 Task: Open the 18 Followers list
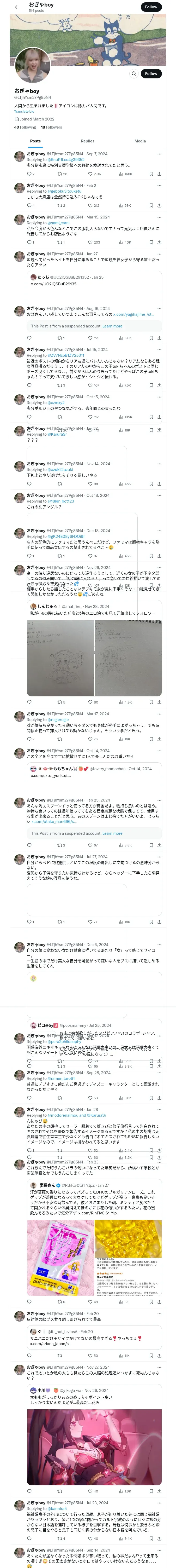(51, 127)
